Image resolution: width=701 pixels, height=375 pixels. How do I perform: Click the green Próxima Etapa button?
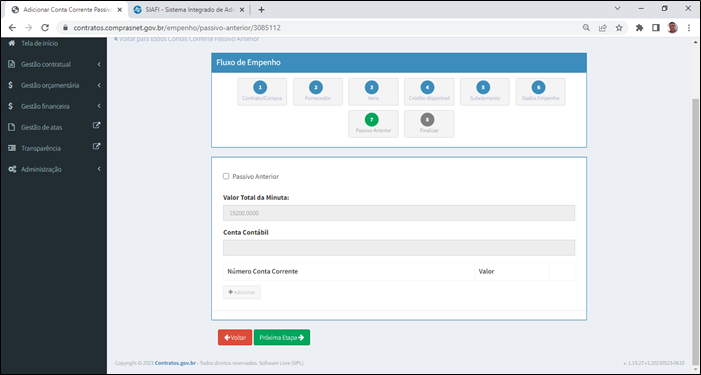pyautogui.click(x=282, y=337)
